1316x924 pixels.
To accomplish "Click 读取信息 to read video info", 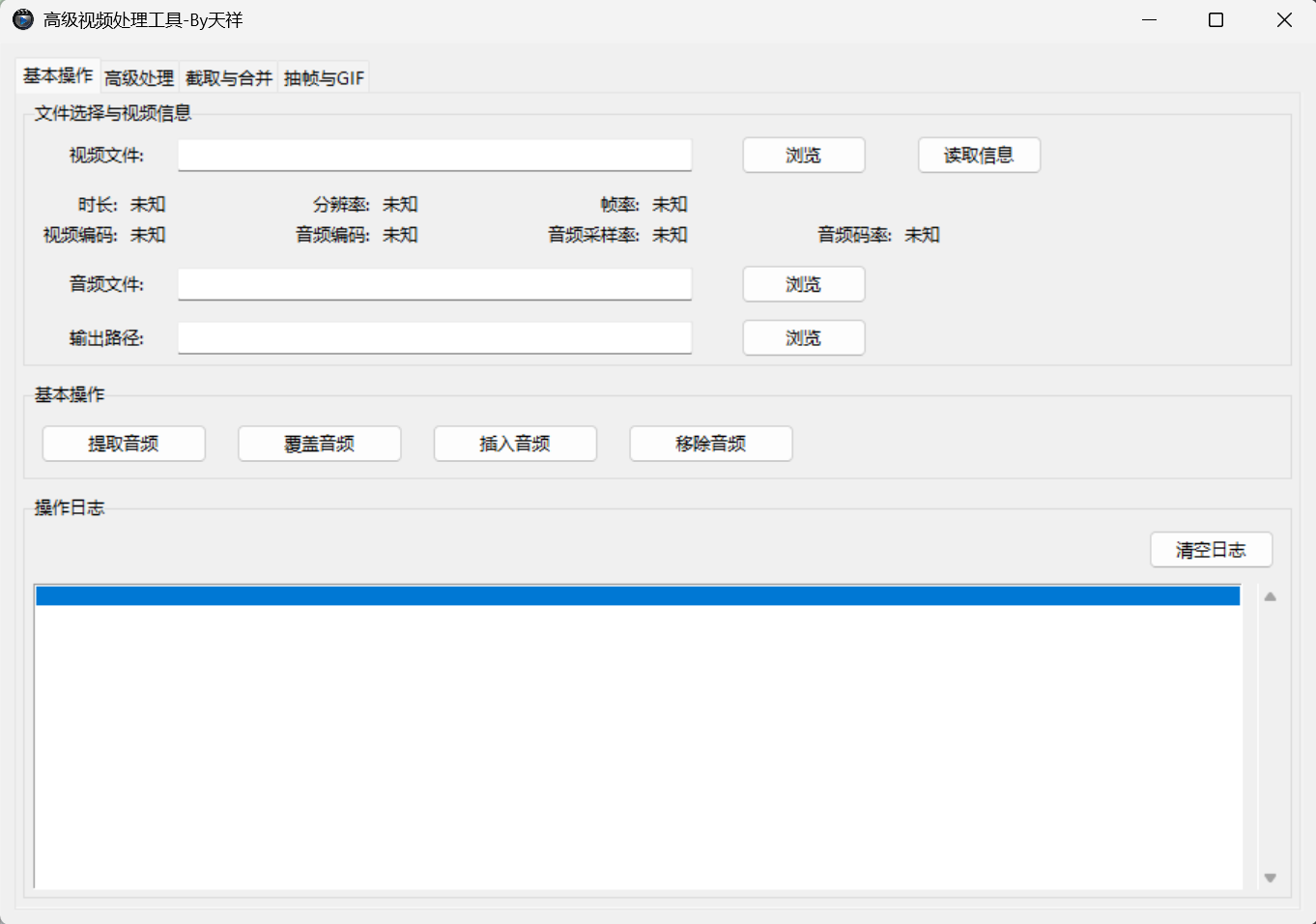I will (979, 155).
